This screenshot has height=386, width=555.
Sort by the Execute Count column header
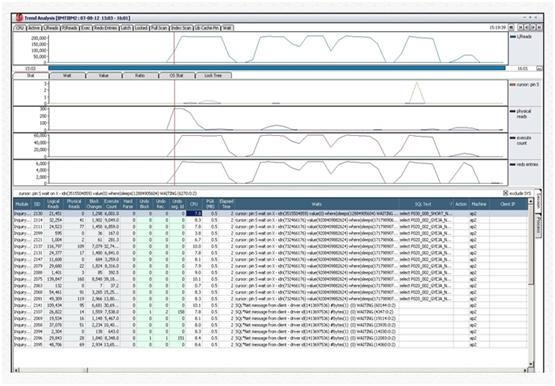point(111,204)
